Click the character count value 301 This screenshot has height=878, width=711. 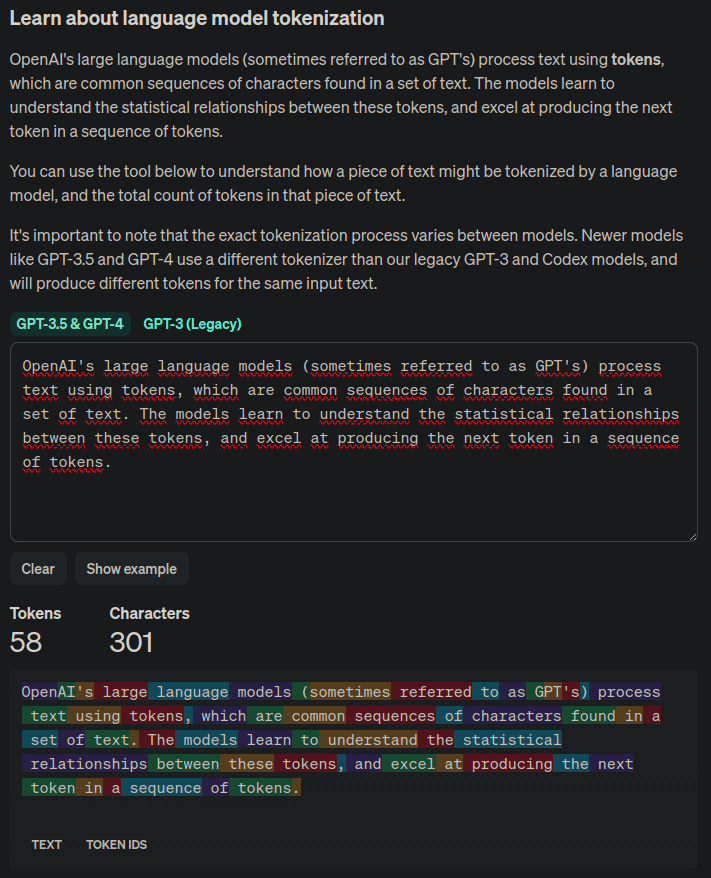point(131,642)
